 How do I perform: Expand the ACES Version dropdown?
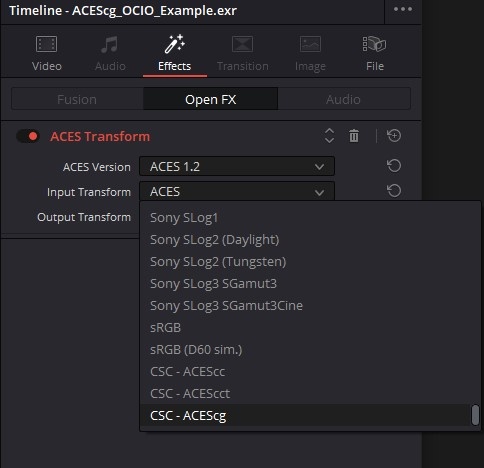click(x=237, y=166)
